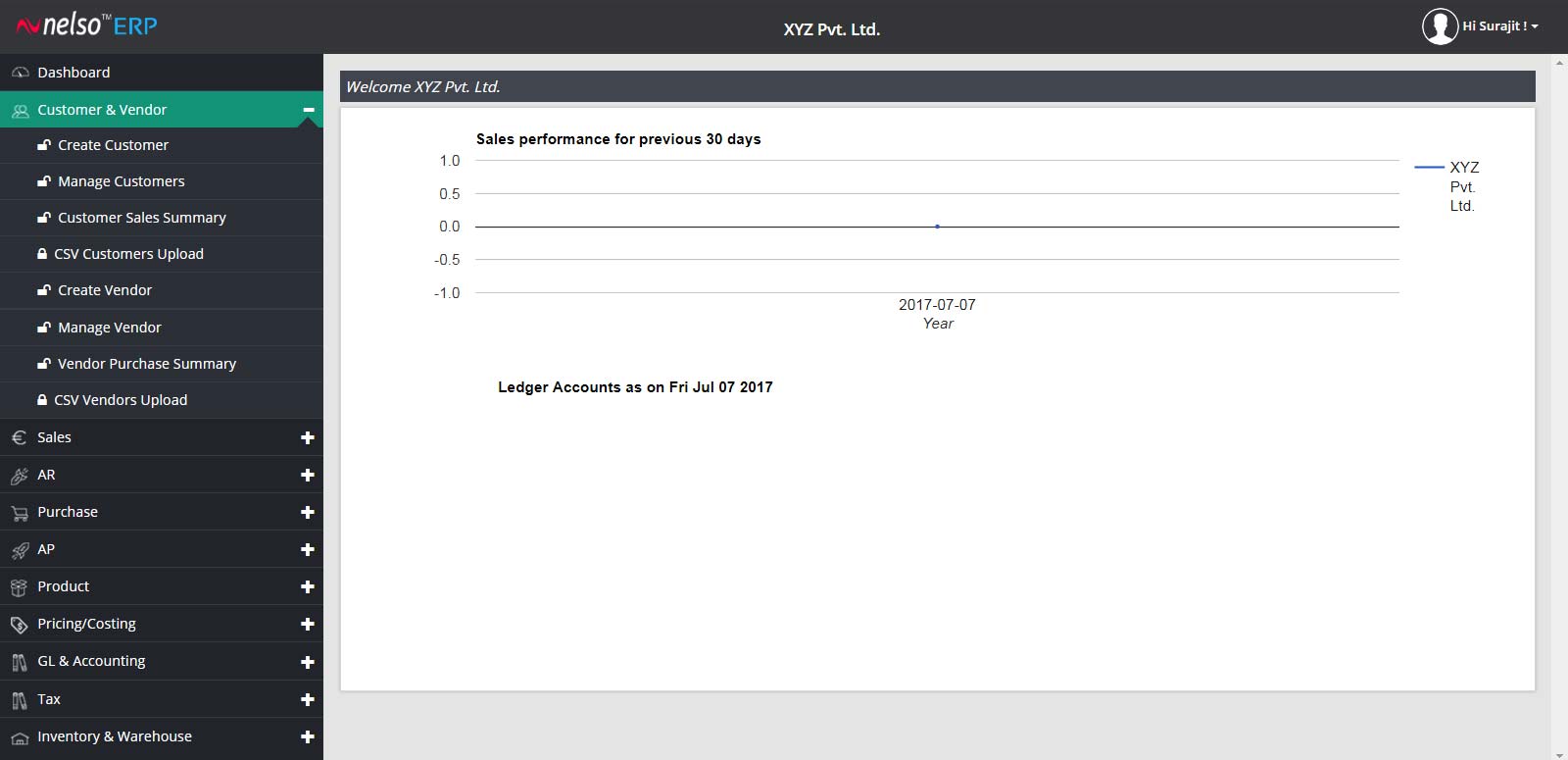The width and height of the screenshot is (1568, 760).
Task: Click the AR menu label
Action: (x=46, y=475)
